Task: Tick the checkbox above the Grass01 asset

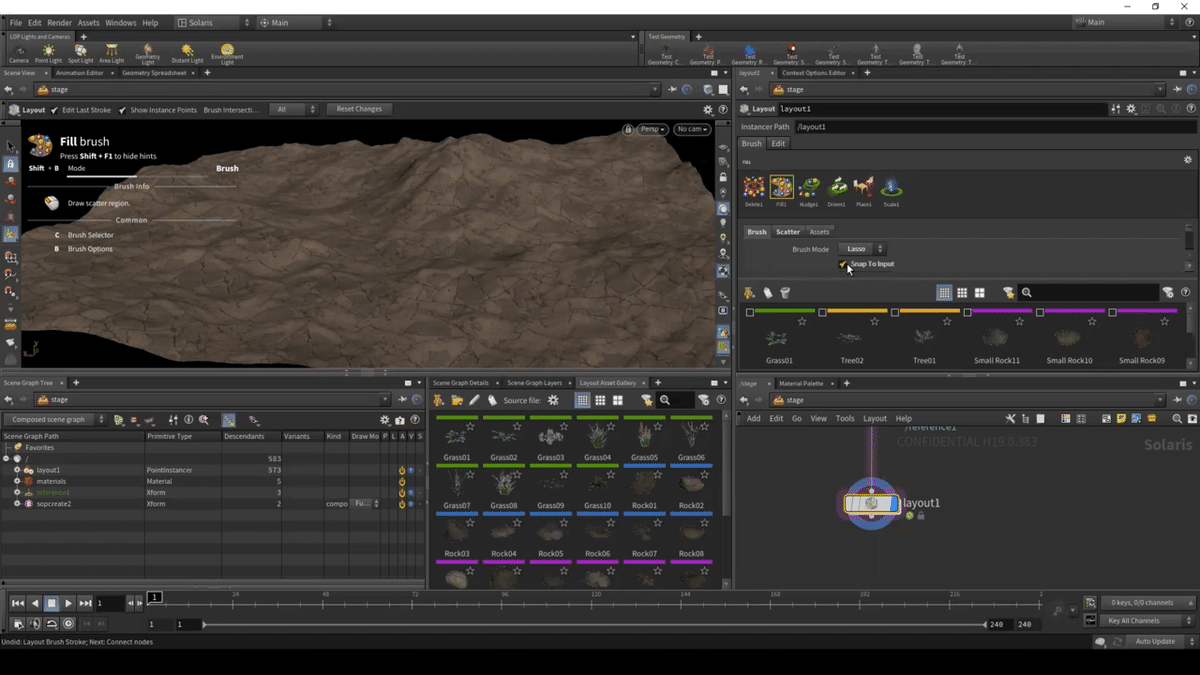Action: coord(750,313)
